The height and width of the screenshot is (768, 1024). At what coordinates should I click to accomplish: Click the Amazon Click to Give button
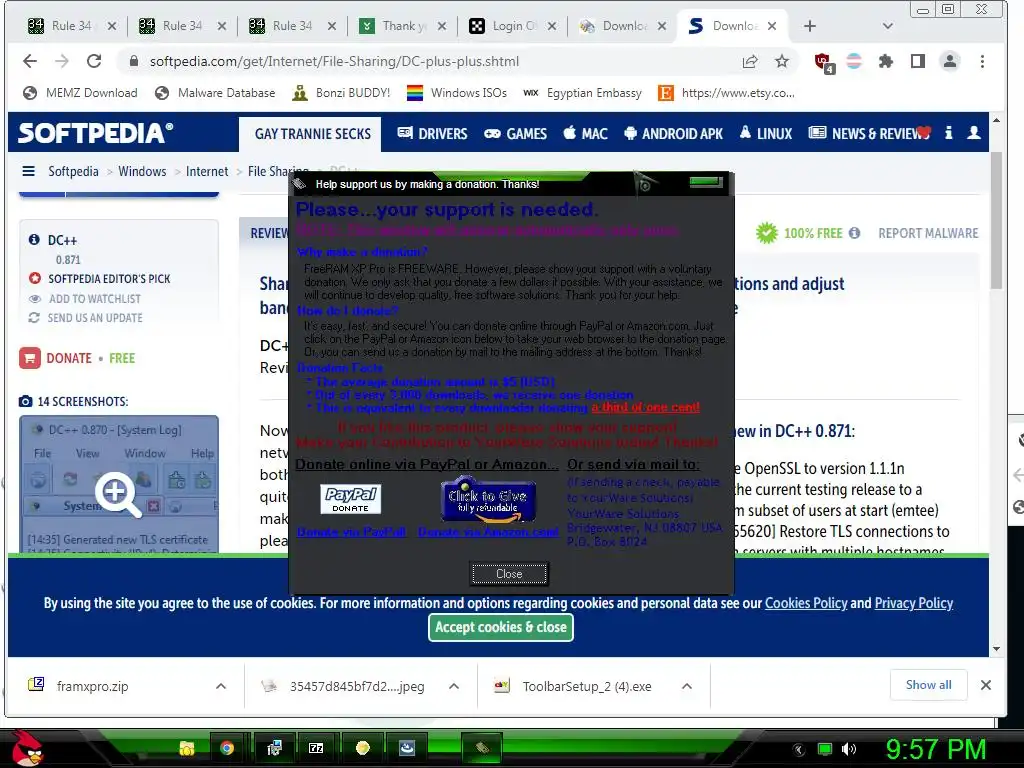pyautogui.click(x=488, y=500)
